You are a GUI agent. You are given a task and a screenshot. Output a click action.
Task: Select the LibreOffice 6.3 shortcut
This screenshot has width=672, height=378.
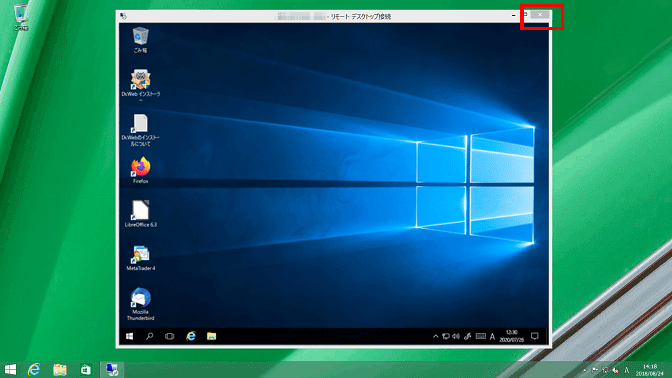(x=141, y=213)
